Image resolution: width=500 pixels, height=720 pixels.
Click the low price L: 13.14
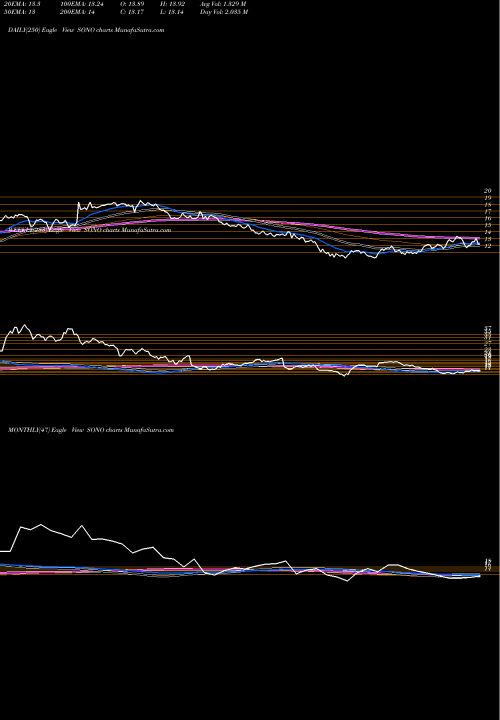[171, 12]
